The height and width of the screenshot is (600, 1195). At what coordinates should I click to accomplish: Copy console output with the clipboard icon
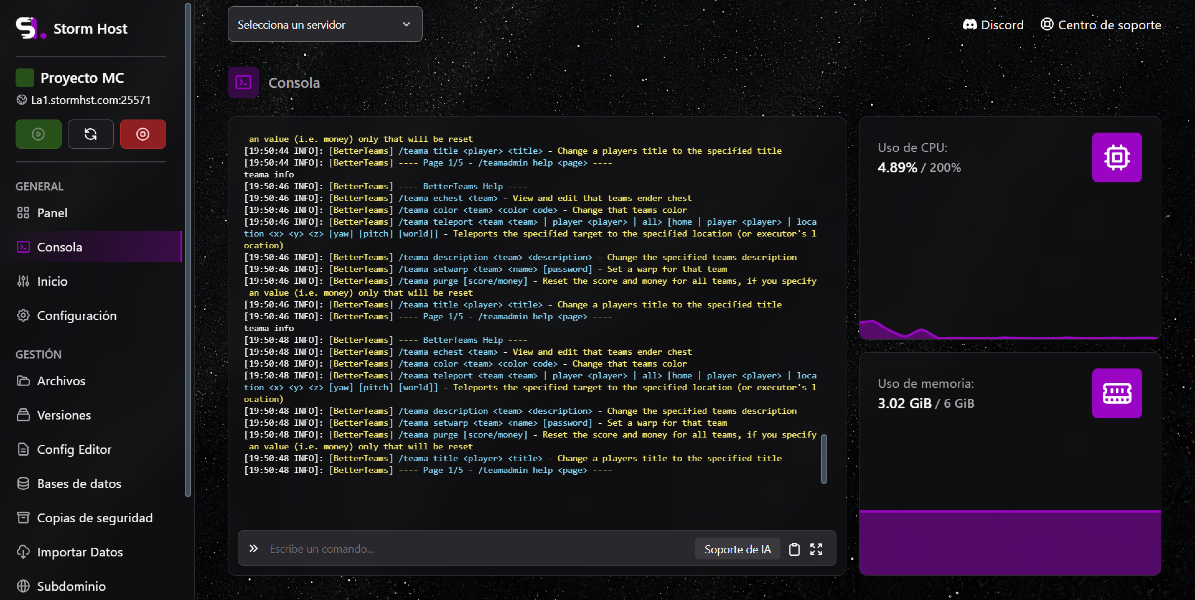(794, 549)
